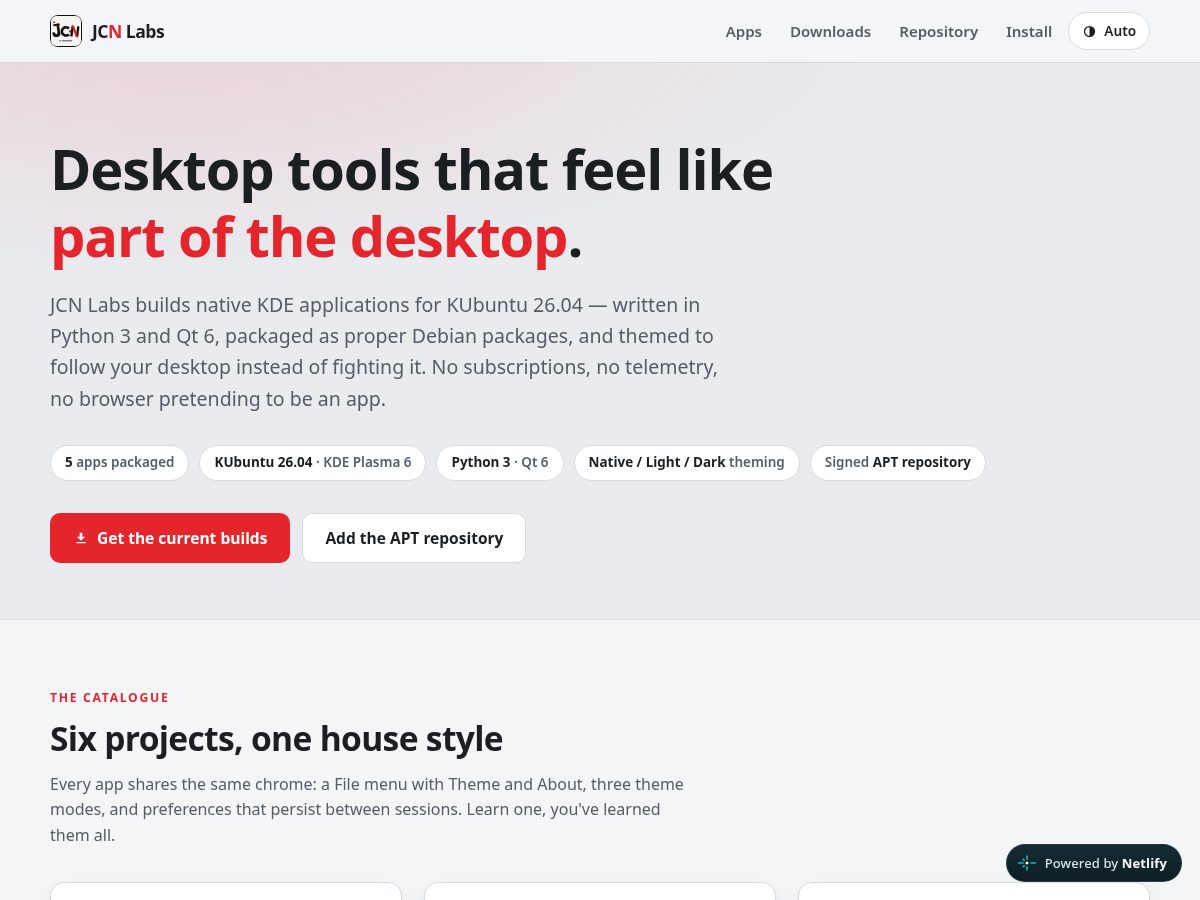Click the red "part of the desktop" headline text

tap(309, 237)
